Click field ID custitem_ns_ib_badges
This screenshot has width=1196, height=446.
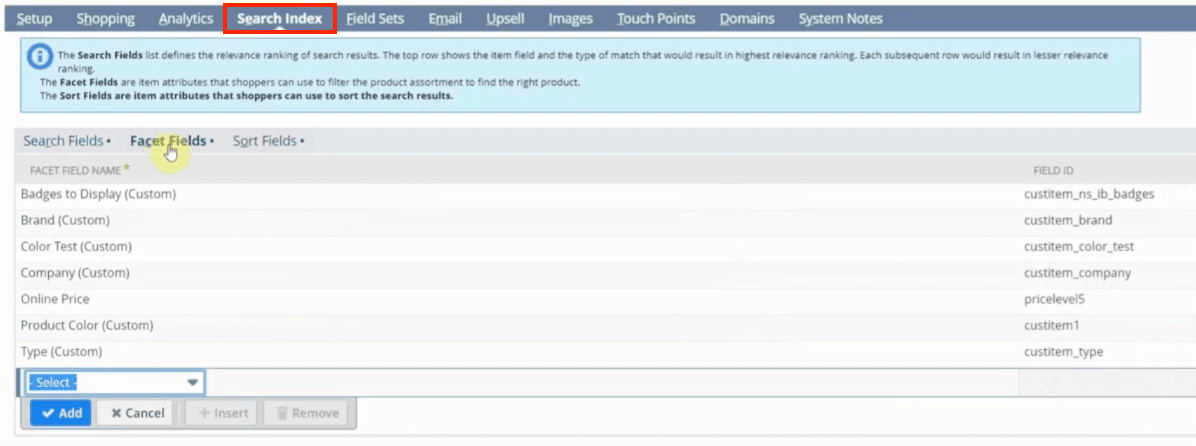click(x=1088, y=194)
